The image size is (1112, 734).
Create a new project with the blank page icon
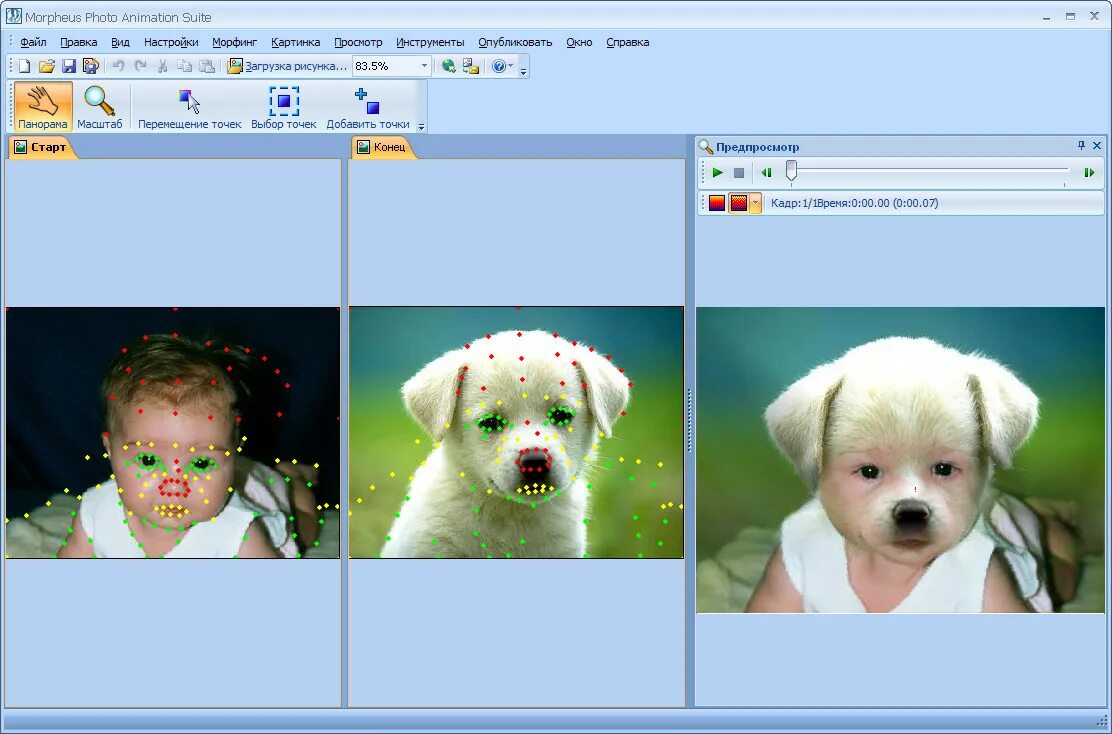coord(24,66)
